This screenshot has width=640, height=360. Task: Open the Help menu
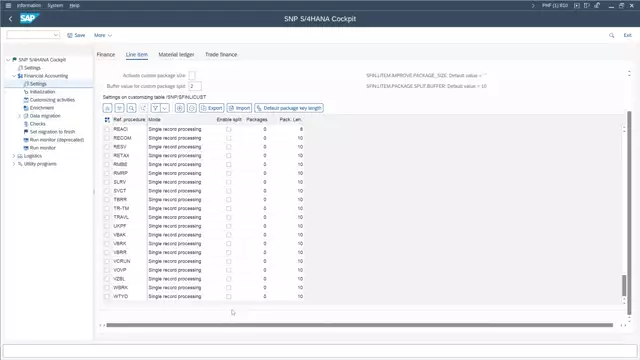[74, 6]
